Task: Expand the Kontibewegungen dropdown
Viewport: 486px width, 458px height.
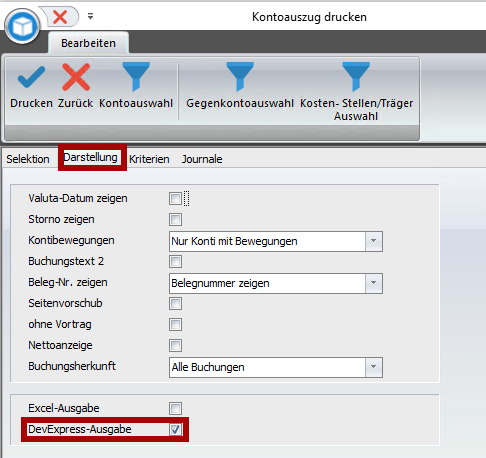Action: (374, 241)
